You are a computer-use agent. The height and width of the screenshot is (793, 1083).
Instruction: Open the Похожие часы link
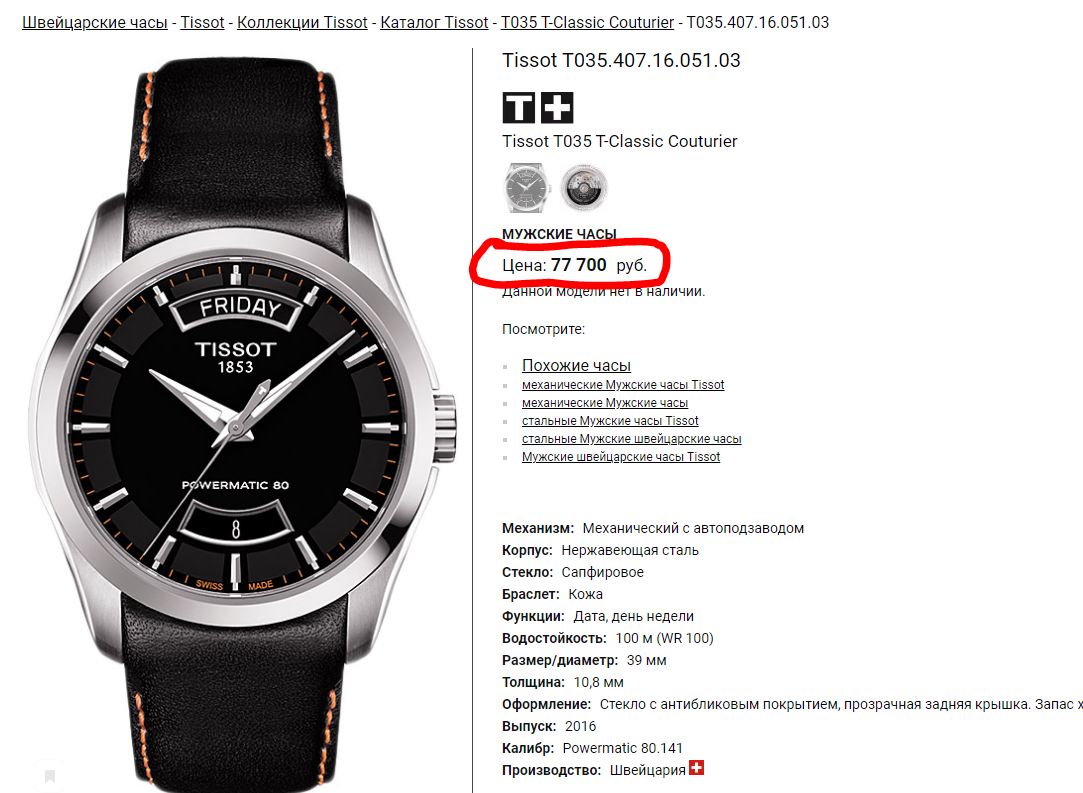[x=576, y=365]
